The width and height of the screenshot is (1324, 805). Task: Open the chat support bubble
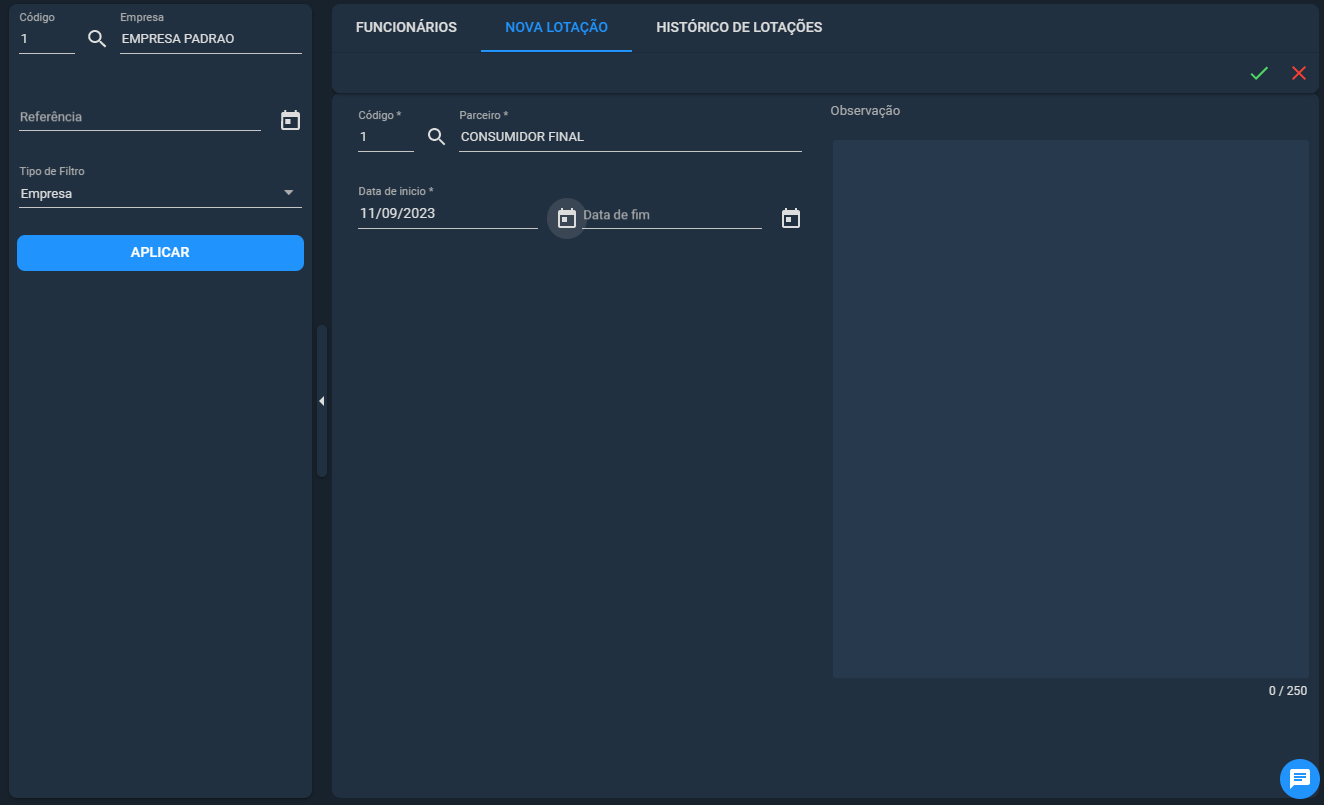click(1300, 778)
